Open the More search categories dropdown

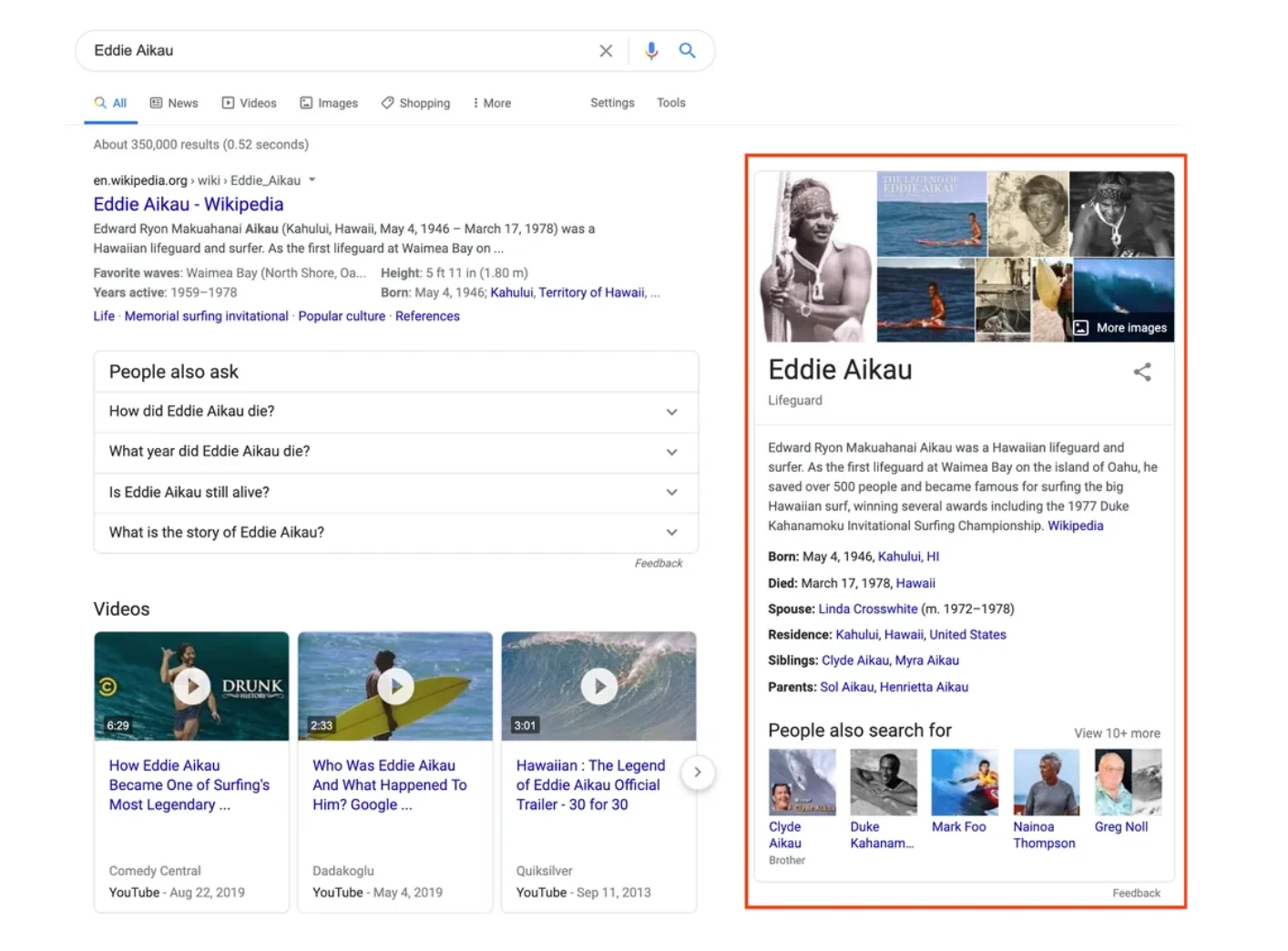click(491, 102)
